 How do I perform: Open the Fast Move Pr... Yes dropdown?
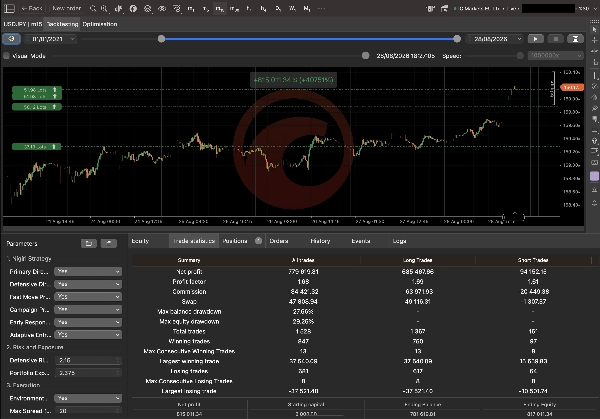(88, 297)
